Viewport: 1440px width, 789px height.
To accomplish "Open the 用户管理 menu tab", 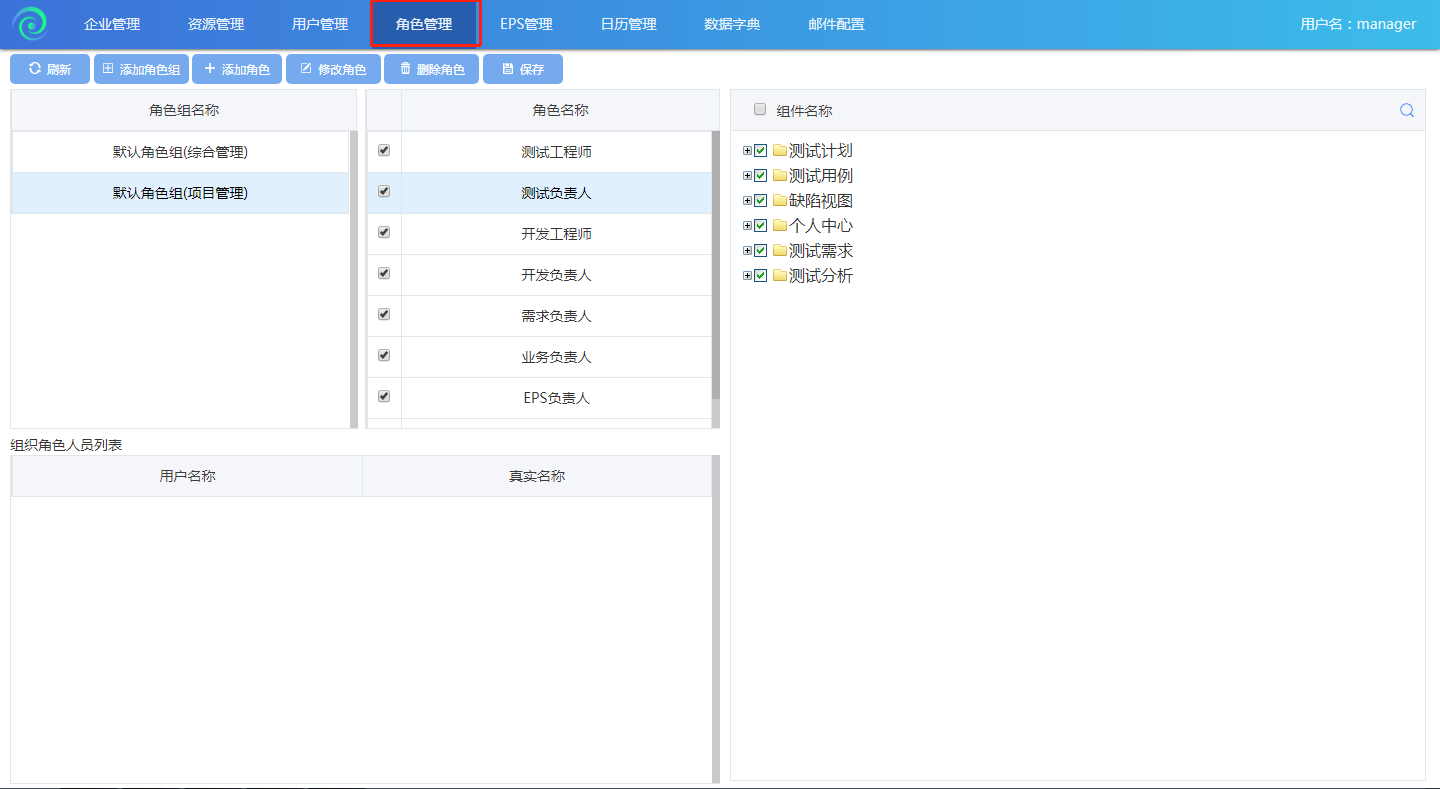I will (x=320, y=24).
